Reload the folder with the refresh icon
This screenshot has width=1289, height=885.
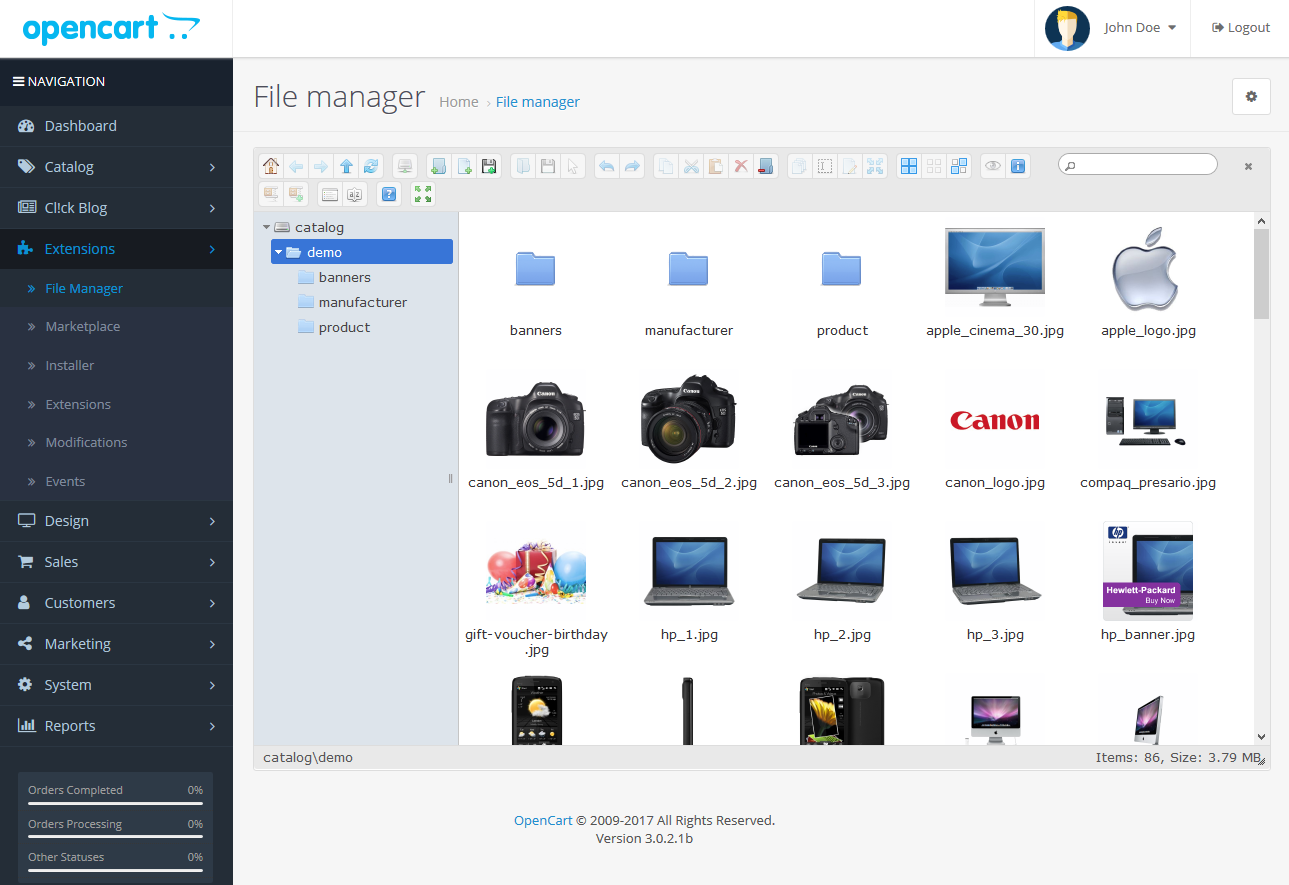(371, 166)
